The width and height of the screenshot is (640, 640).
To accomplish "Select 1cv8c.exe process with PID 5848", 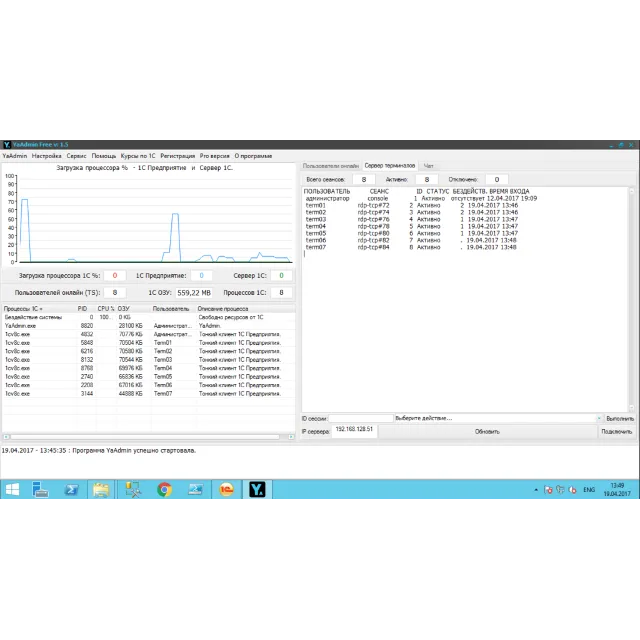I will point(149,343).
